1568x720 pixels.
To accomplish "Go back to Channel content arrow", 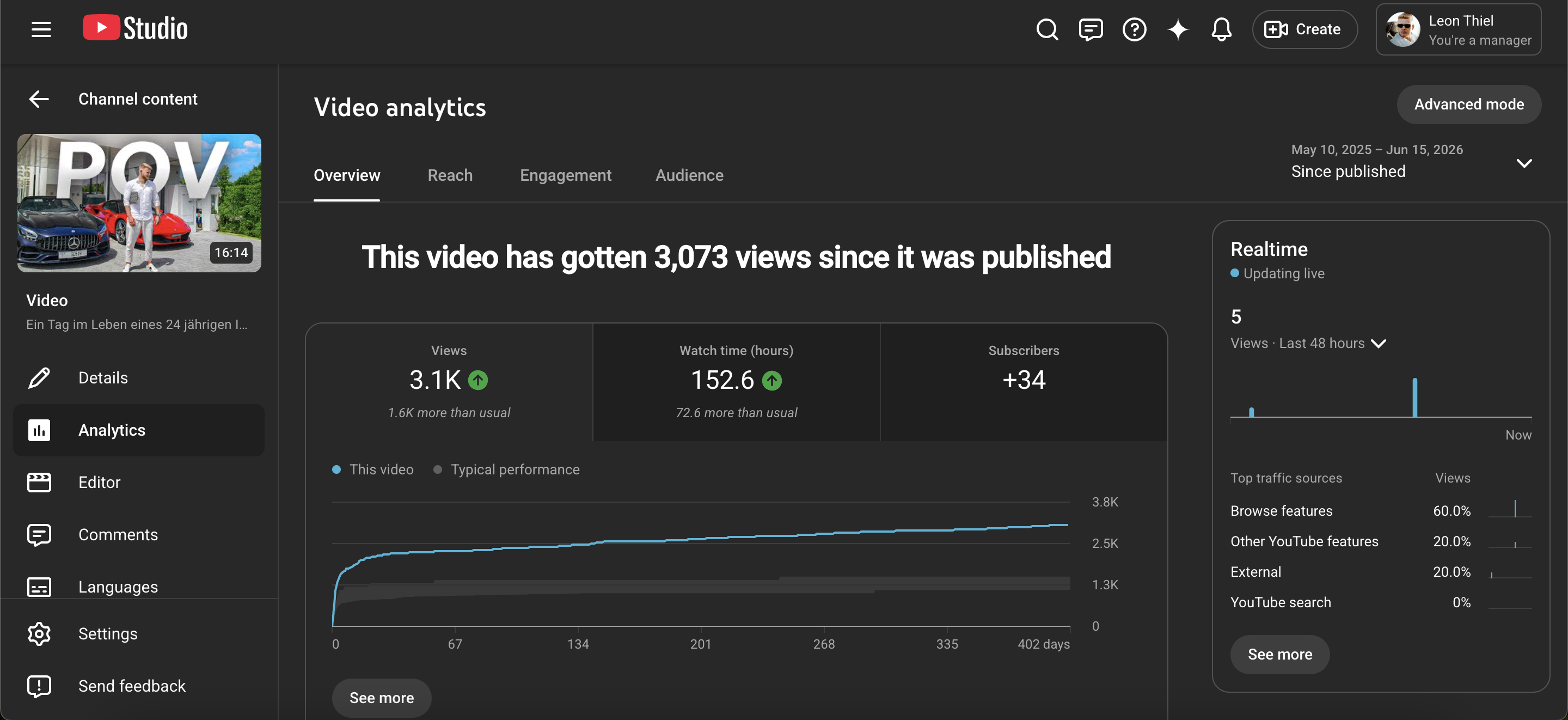I will point(39,99).
